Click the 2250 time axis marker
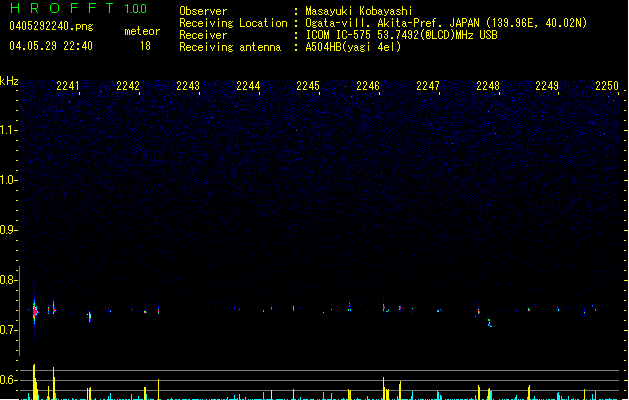The image size is (629, 400). pyautogui.click(x=607, y=85)
